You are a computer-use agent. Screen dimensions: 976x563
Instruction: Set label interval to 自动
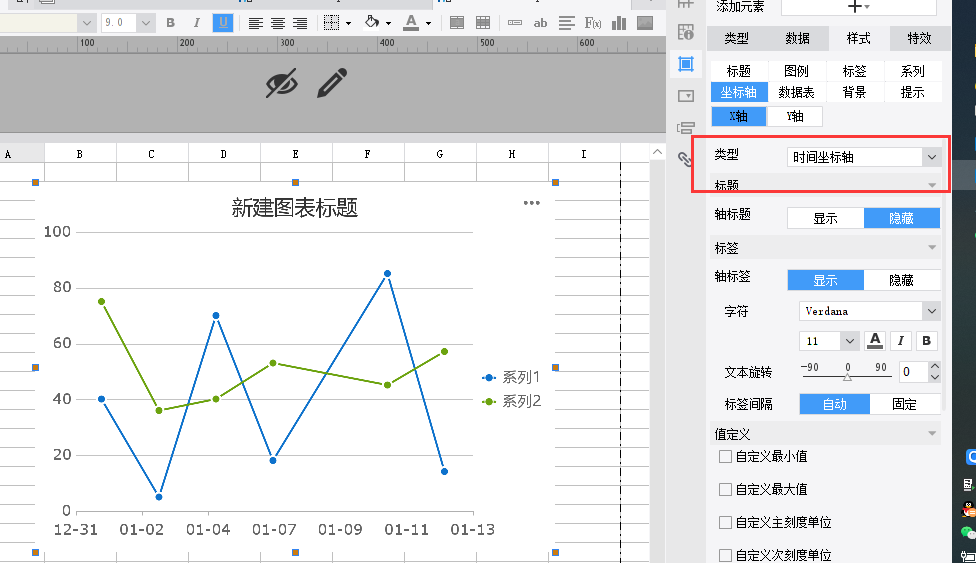tap(834, 404)
